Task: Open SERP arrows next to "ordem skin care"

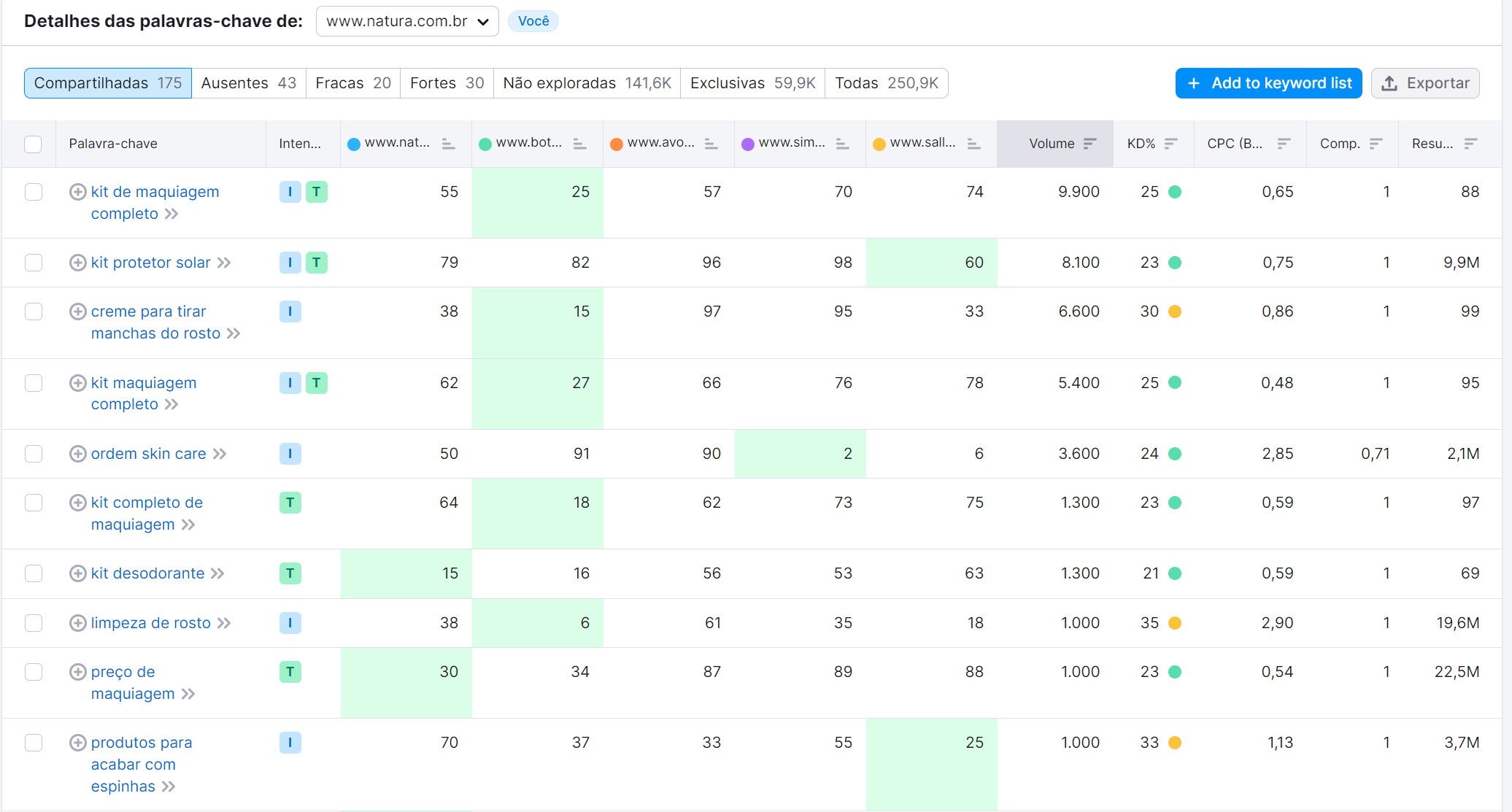Action: 220,453
